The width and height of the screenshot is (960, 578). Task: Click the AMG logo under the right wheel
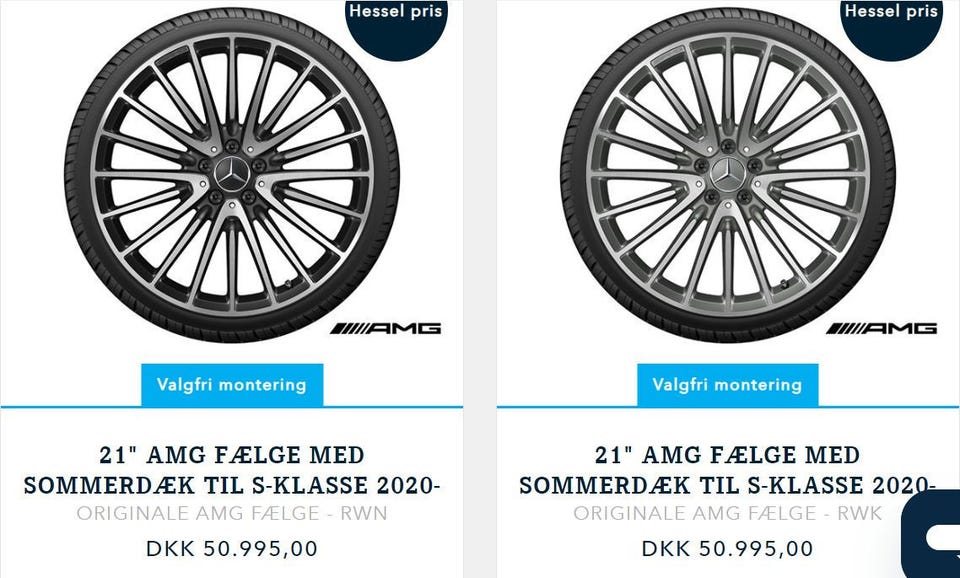tap(882, 328)
